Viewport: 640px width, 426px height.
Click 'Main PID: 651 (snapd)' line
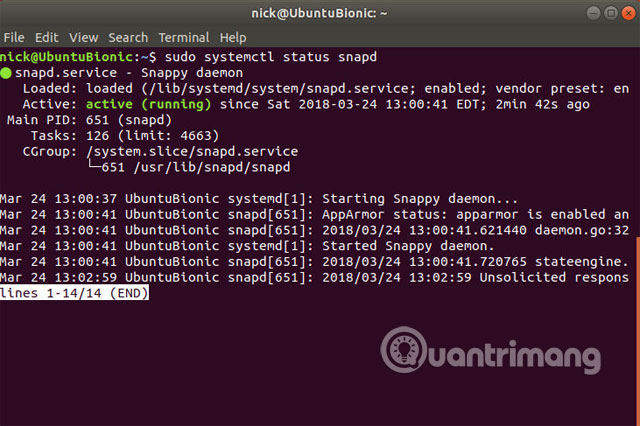click(89, 120)
